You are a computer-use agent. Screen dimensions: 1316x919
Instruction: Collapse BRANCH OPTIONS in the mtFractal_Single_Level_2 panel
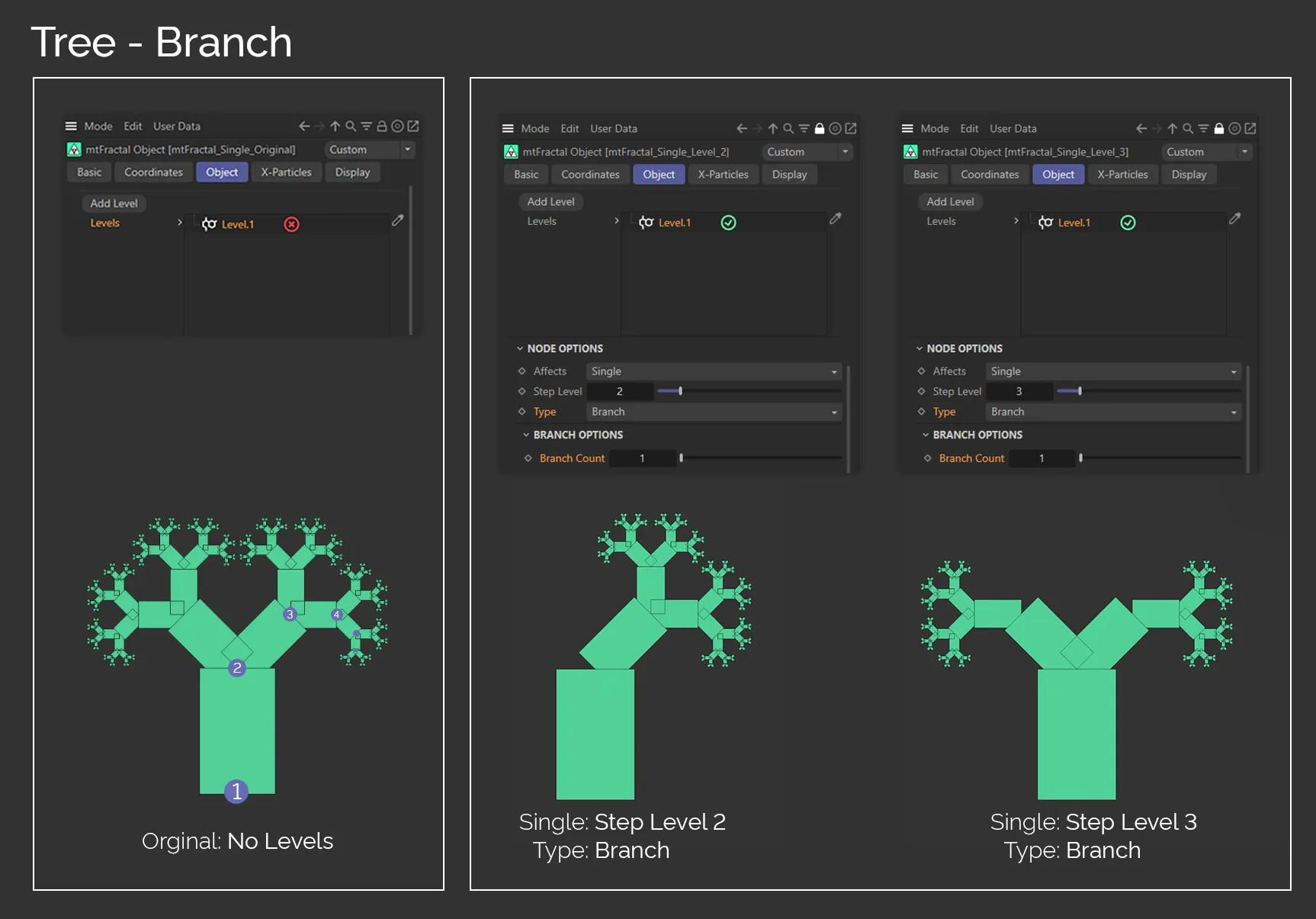pyautogui.click(x=526, y=435)
